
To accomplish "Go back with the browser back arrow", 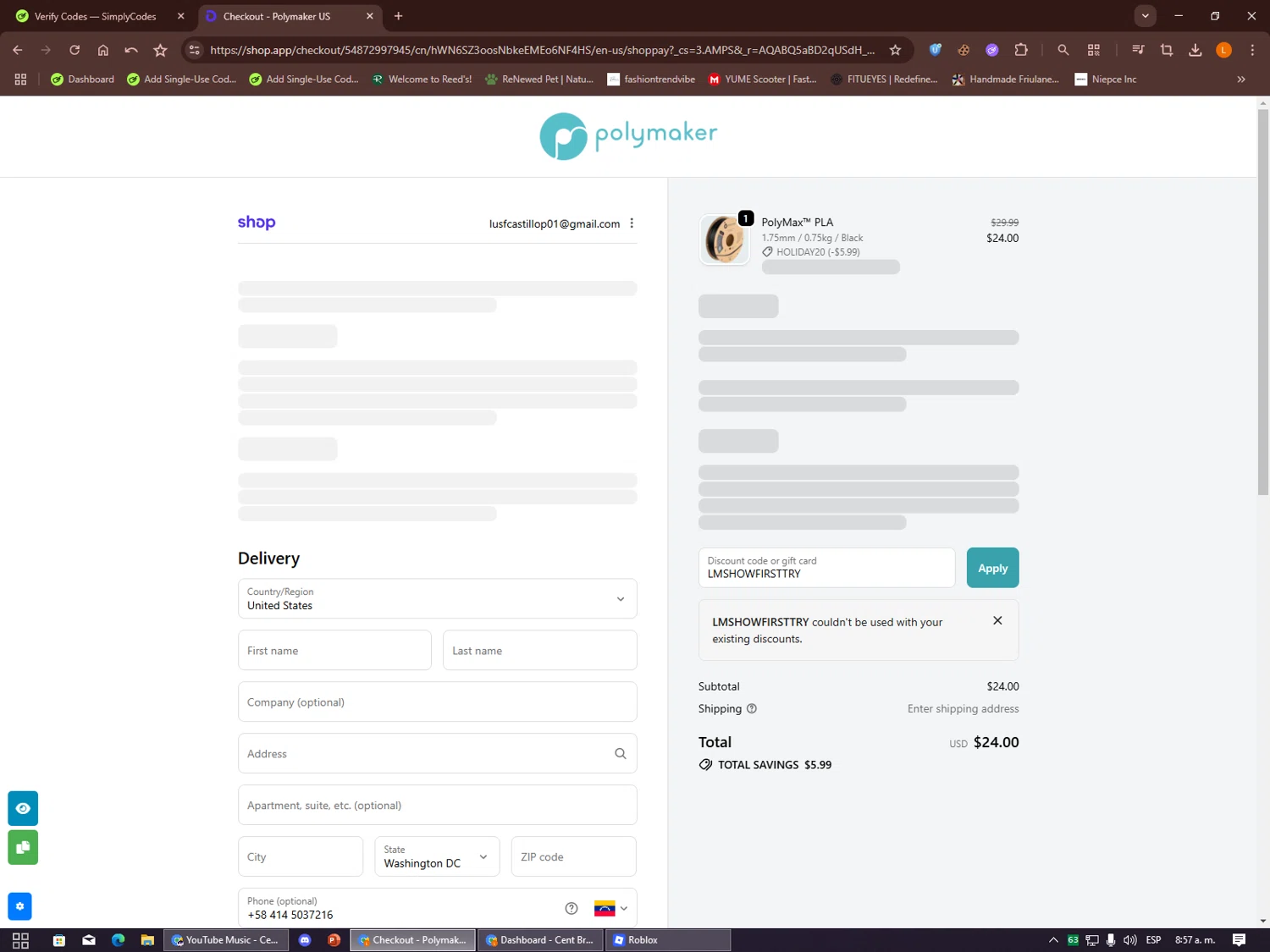I will (x=18, y=50).
